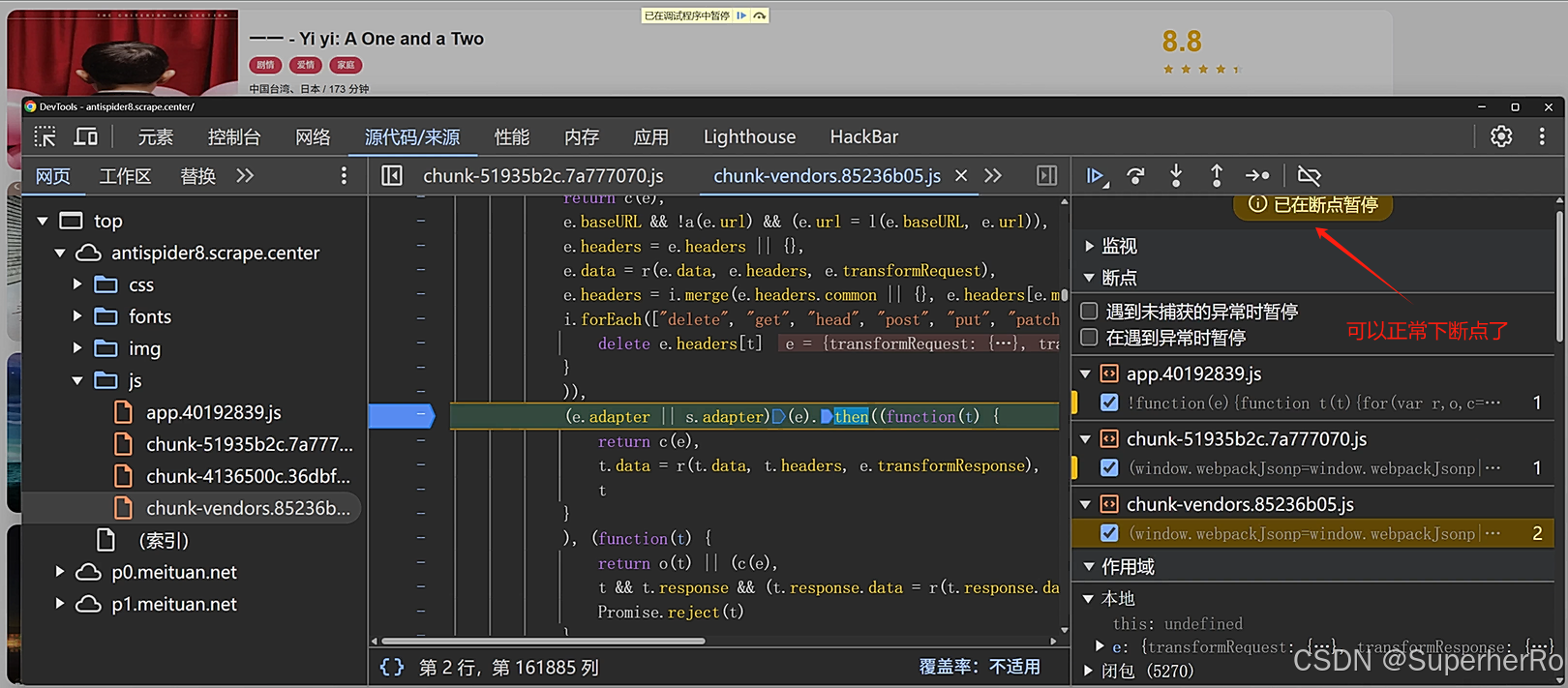Image resolution: width=1568 pixels, height=688 pixels.
Task: Collapse the 断点 breakpoints section
Action: click(x=1089, y=278)
